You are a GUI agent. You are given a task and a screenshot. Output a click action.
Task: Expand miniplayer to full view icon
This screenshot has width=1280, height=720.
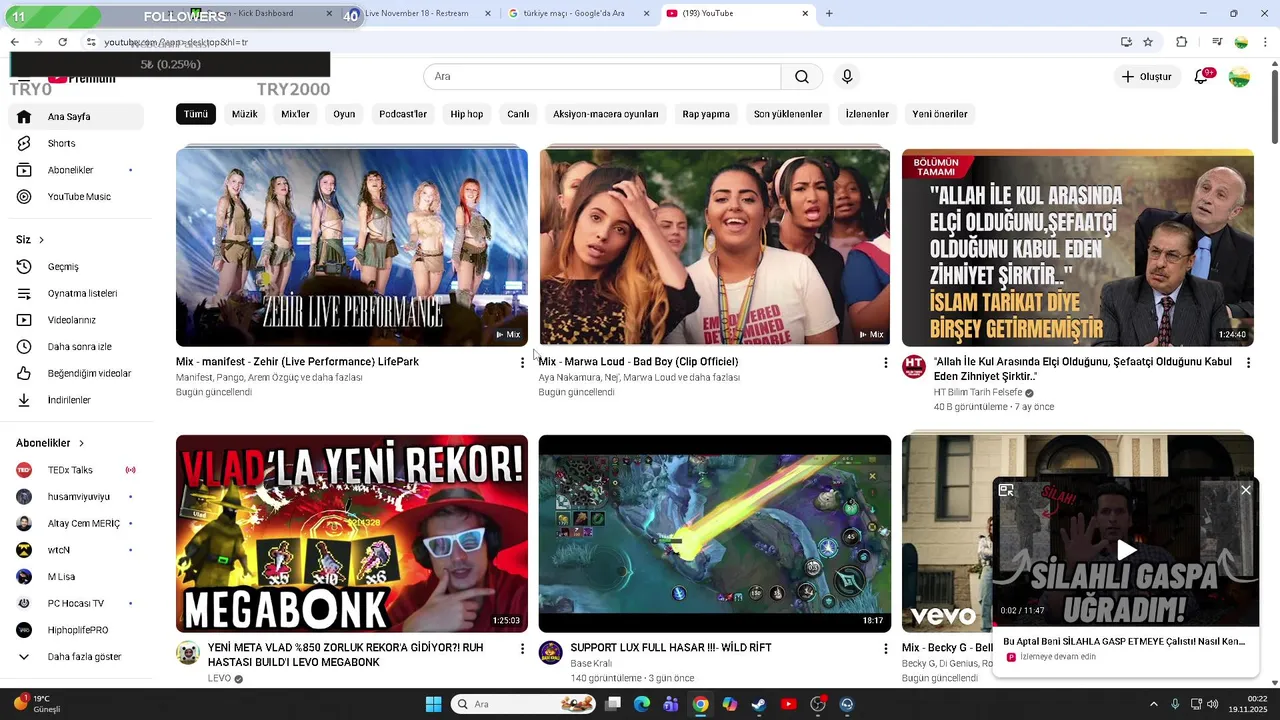click(1006, 490)
